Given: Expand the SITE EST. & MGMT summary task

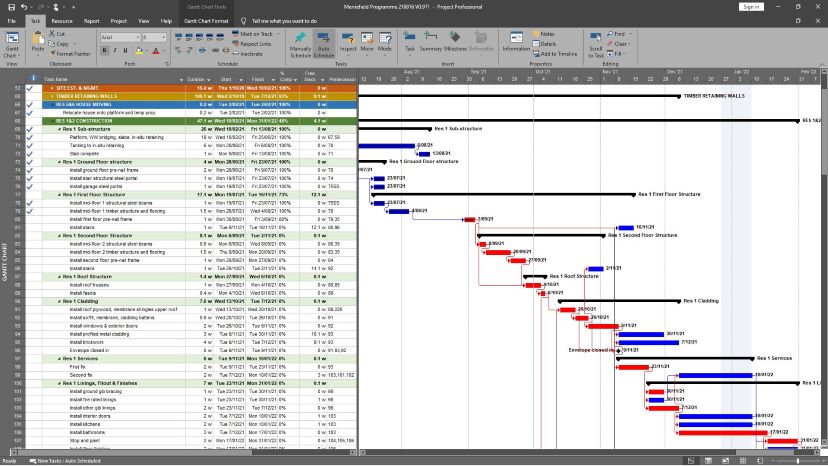Looking at the screenshot, I should (52, 88).
